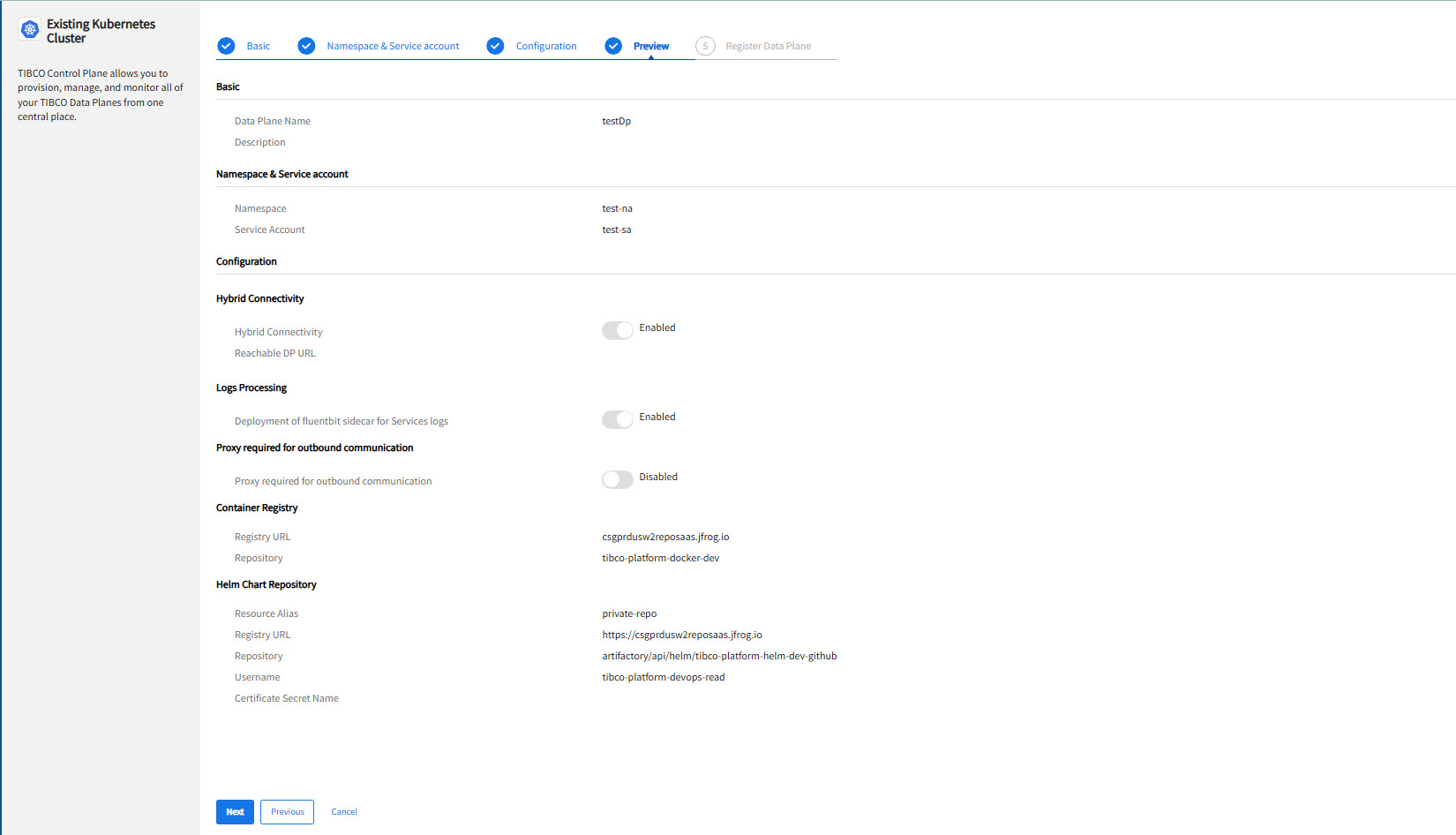Click the private-repo resource alias value
This screenshot has width=1456, height=835.
(629, 613)
